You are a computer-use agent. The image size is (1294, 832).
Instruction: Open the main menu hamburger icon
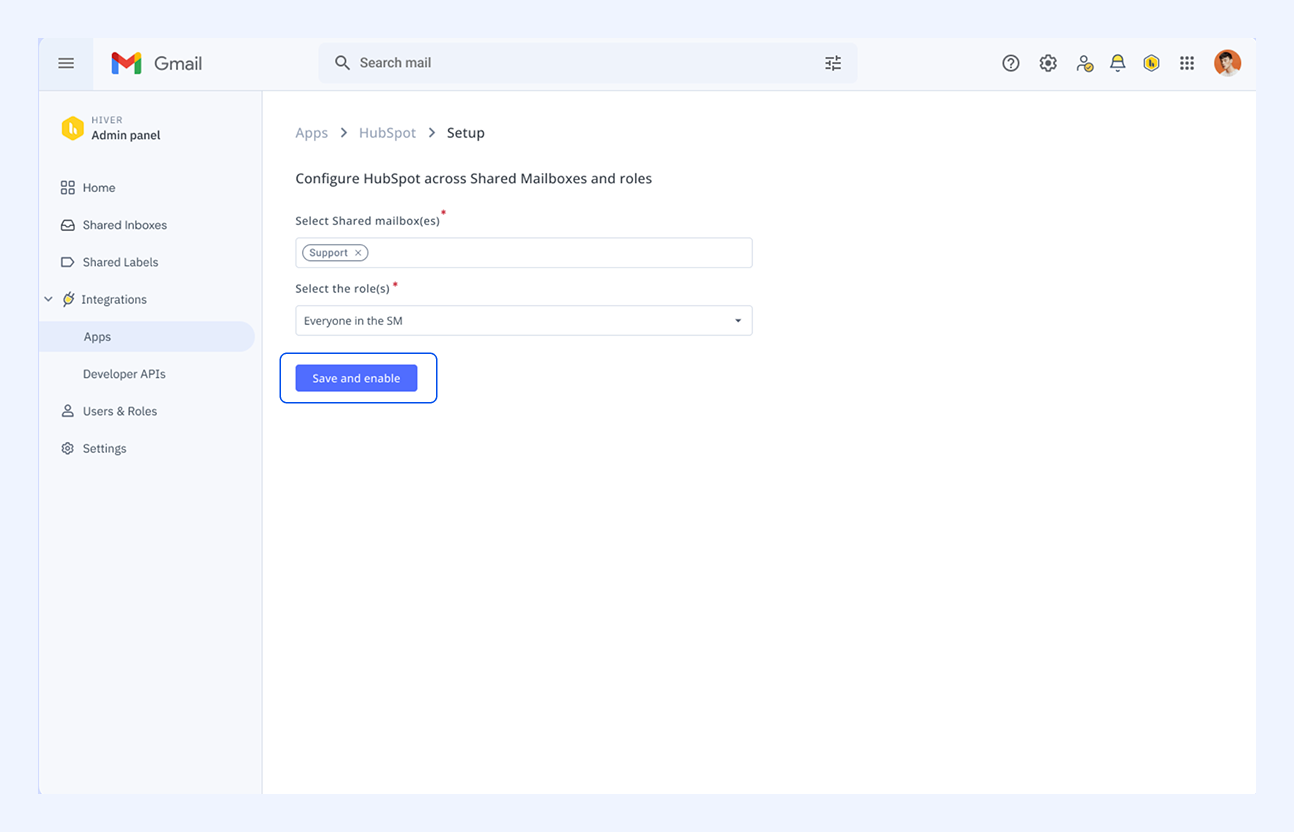[66, 63]
